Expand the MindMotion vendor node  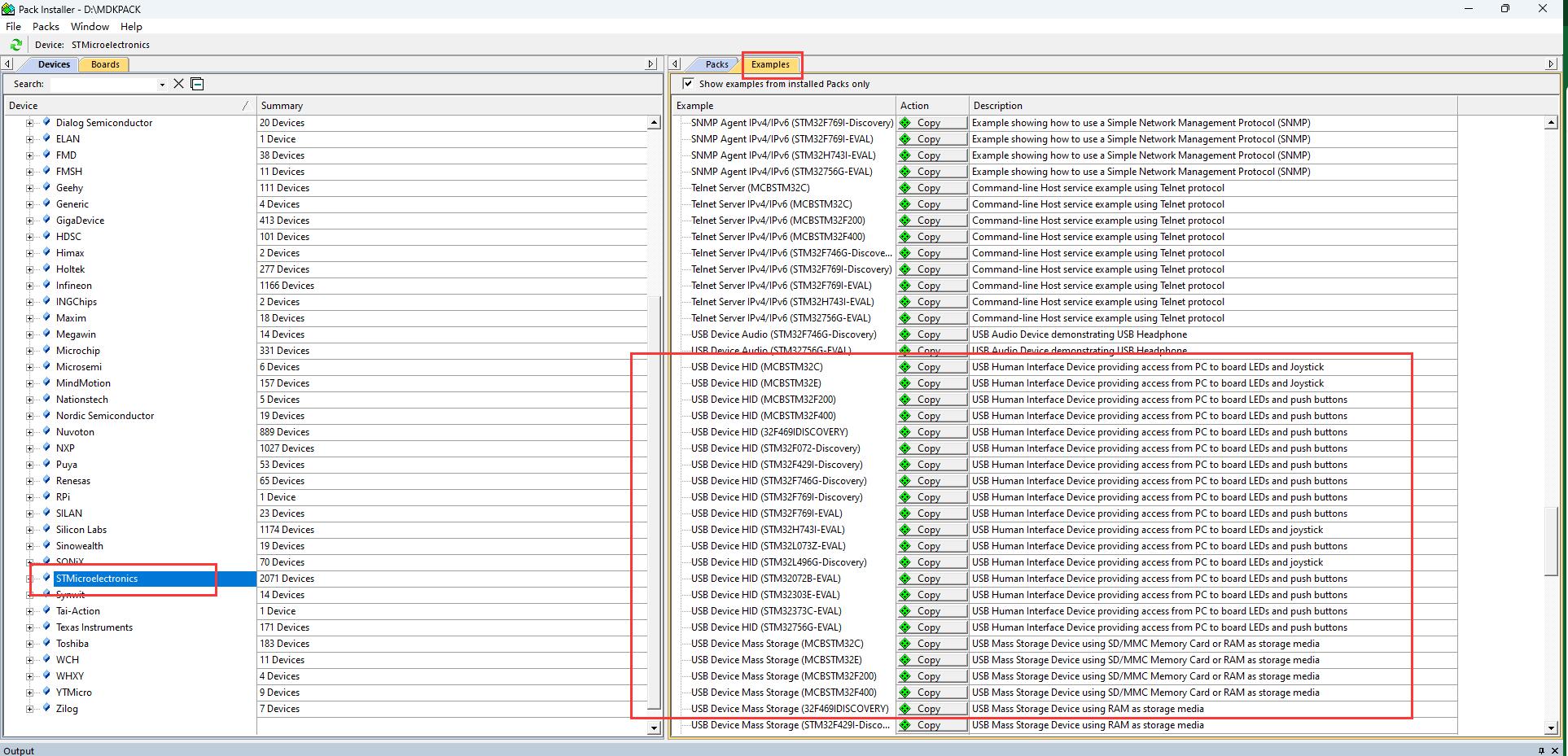[29, 383]
